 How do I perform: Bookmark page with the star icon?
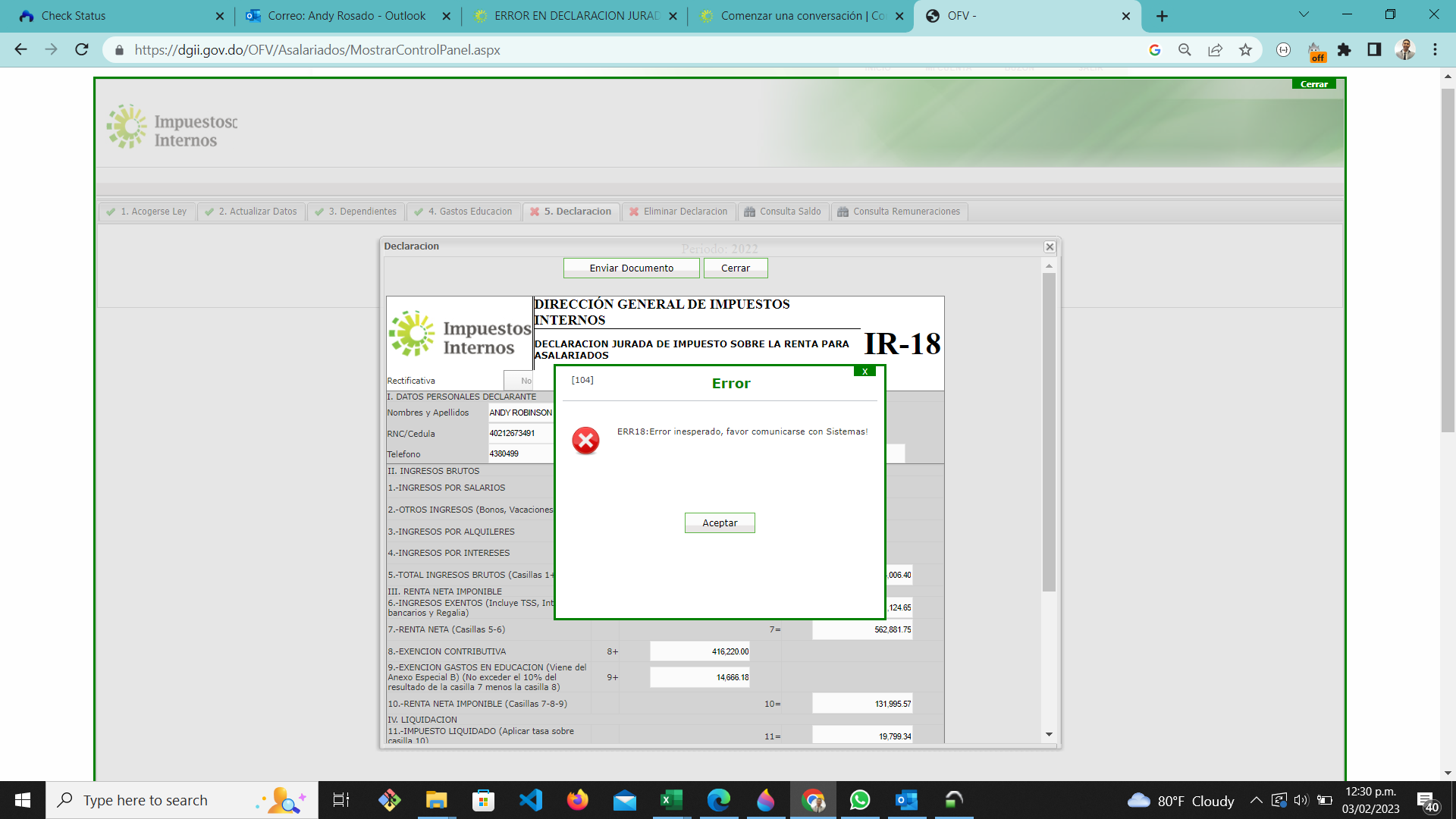click(1245, 50)
